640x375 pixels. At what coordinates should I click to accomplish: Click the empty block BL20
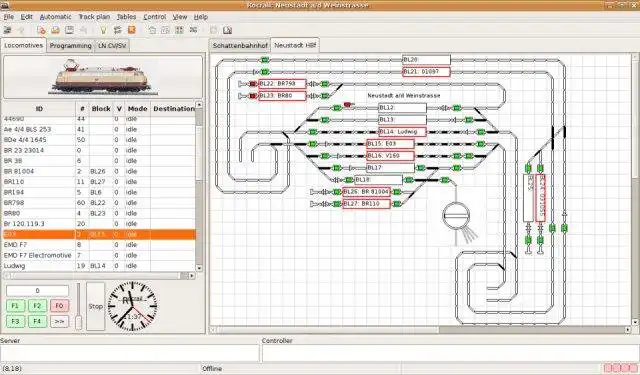[x=427, y=60]
